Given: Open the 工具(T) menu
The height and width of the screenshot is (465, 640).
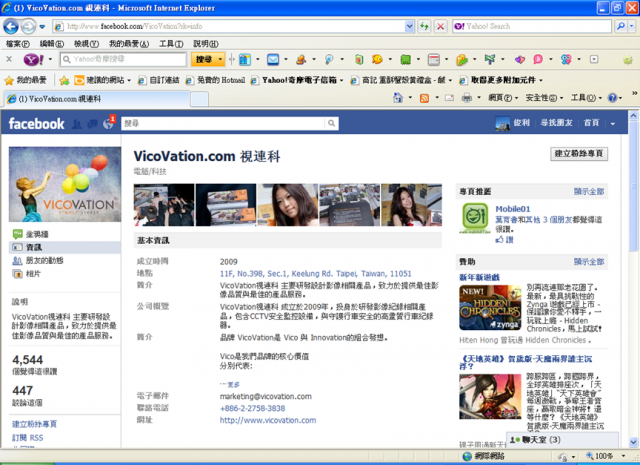Looking at the screenshot, I should [x=171, y=44].
